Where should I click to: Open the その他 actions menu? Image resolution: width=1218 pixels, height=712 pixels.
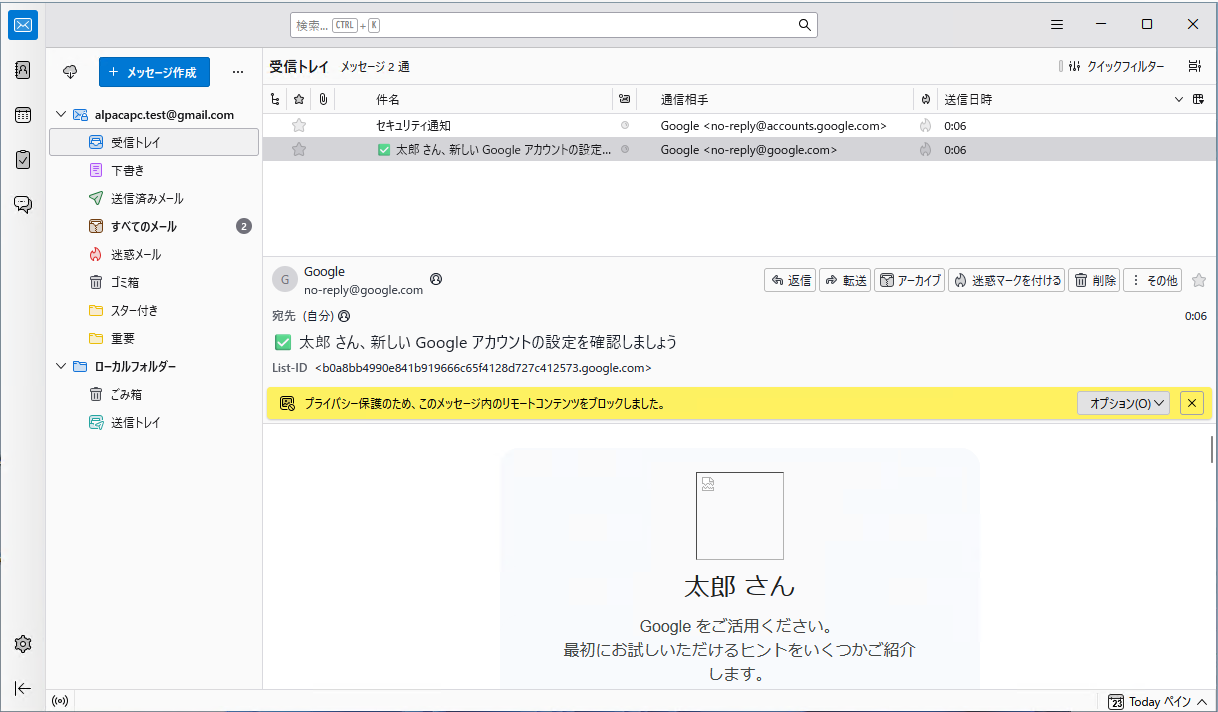pyautogui.click(x=1152, y=280)
